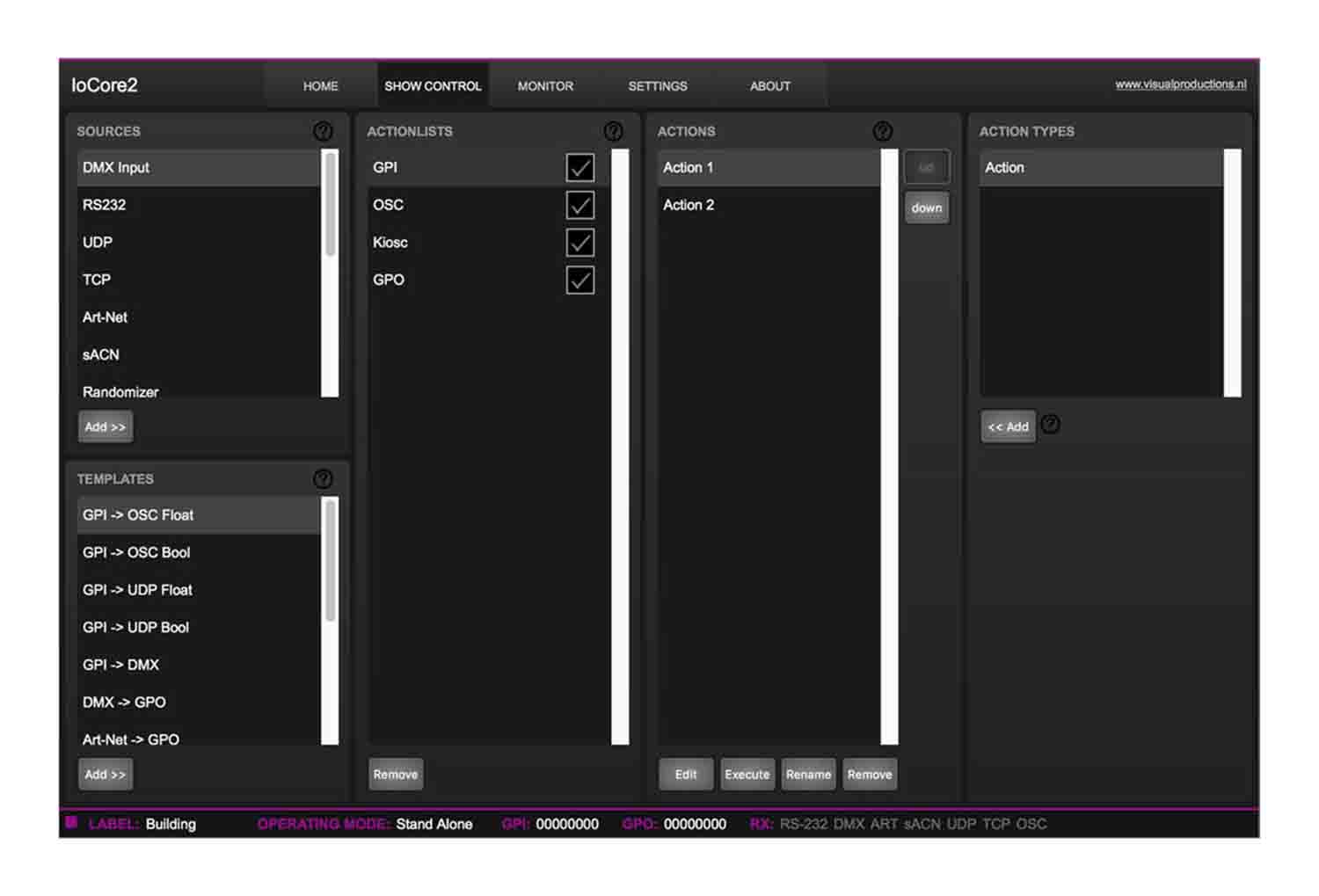Screen dimensions: 1319x896
Task: Click the Templates list scrollbar
Action: 331,560
